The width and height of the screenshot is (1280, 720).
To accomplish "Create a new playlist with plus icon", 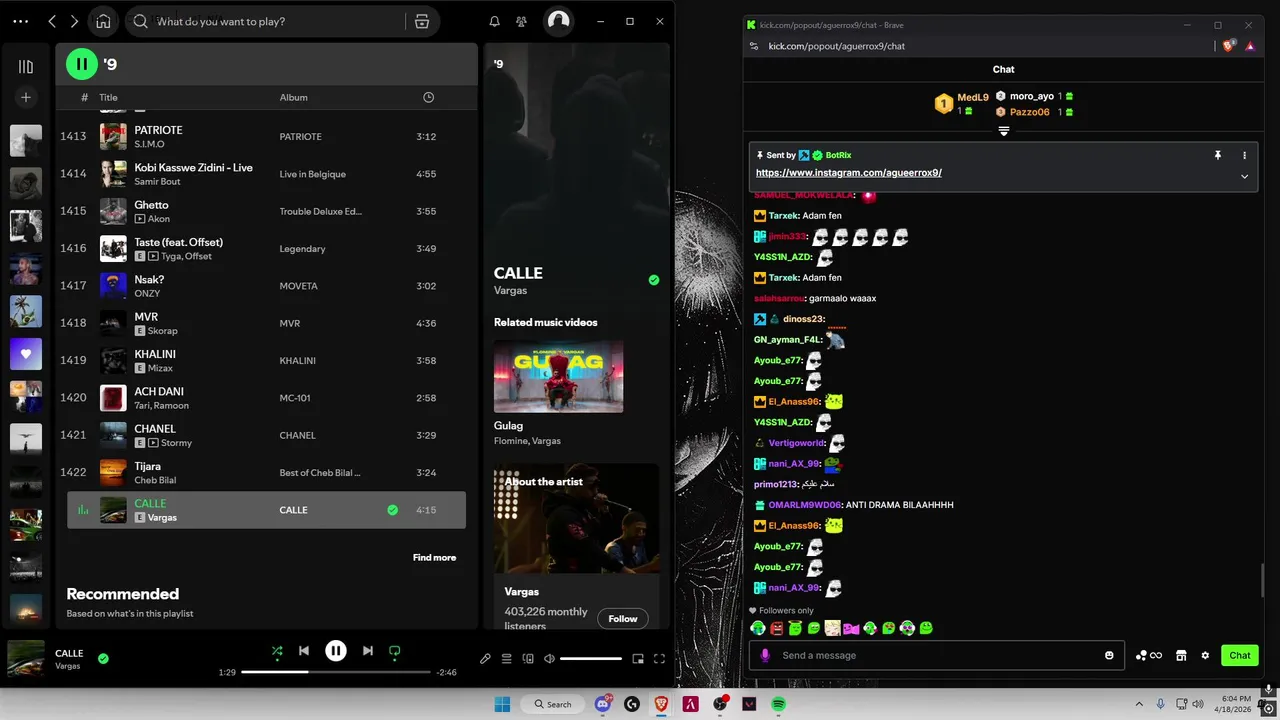I will pyautogui.click(x=26, y=97).
